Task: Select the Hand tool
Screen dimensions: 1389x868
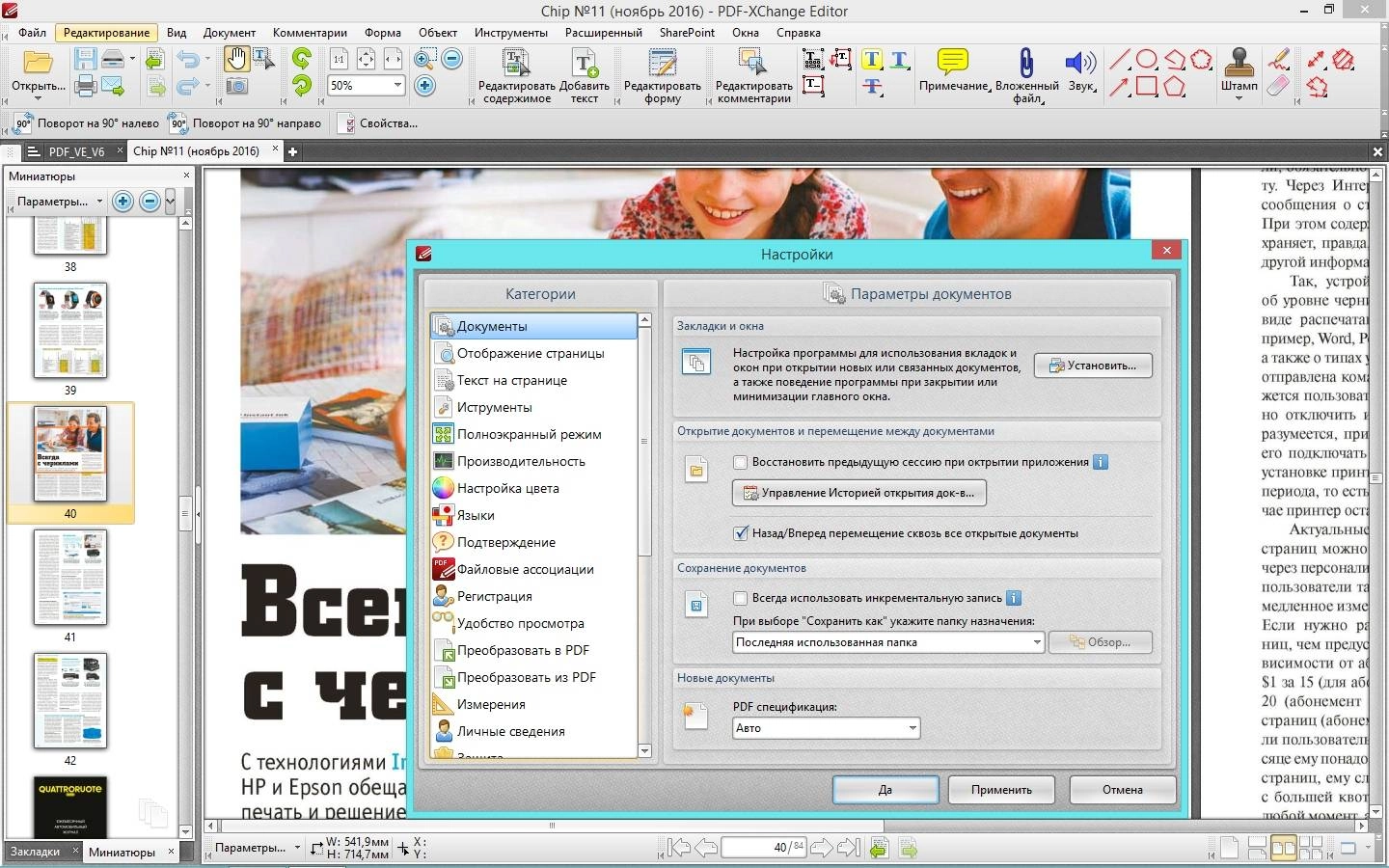Action: [236, 59]
